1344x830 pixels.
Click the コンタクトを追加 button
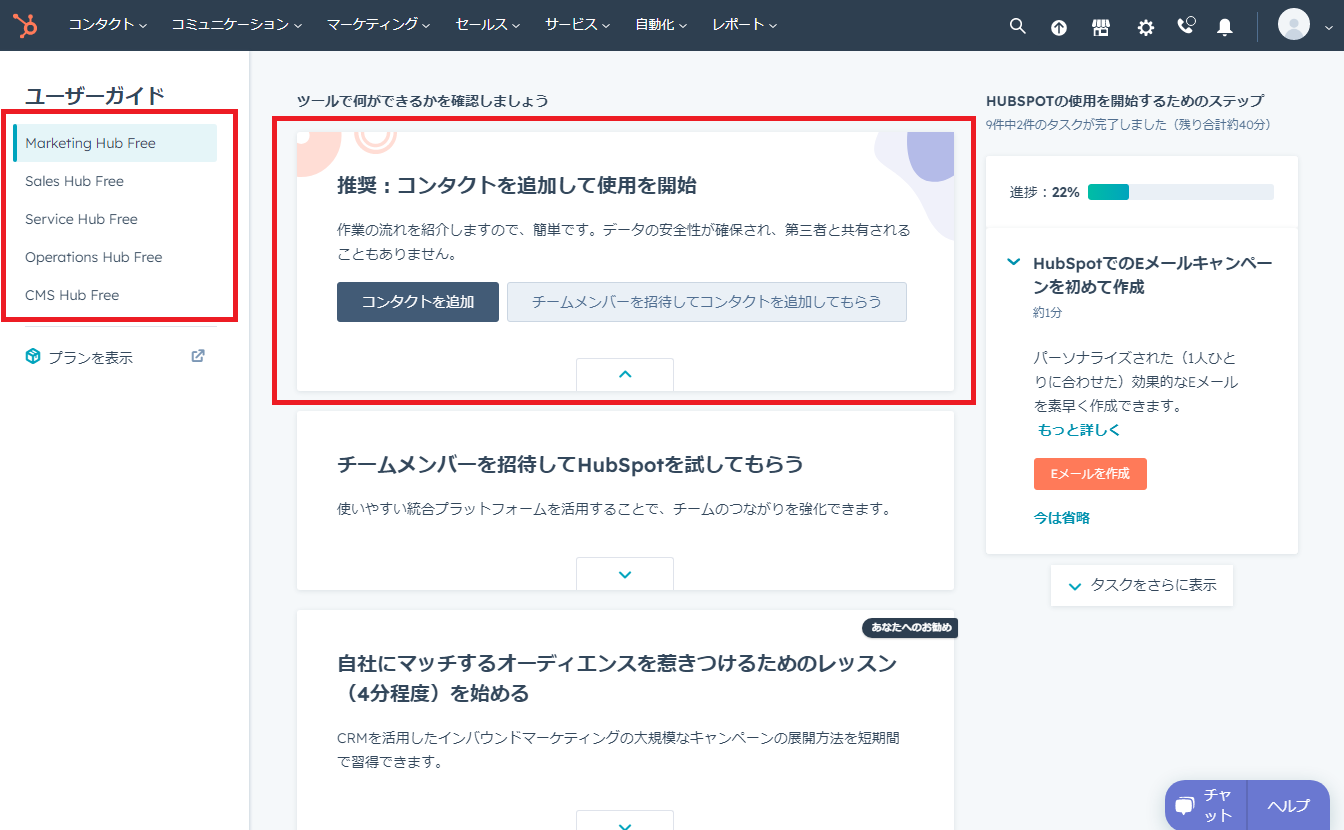click(417, 302)
